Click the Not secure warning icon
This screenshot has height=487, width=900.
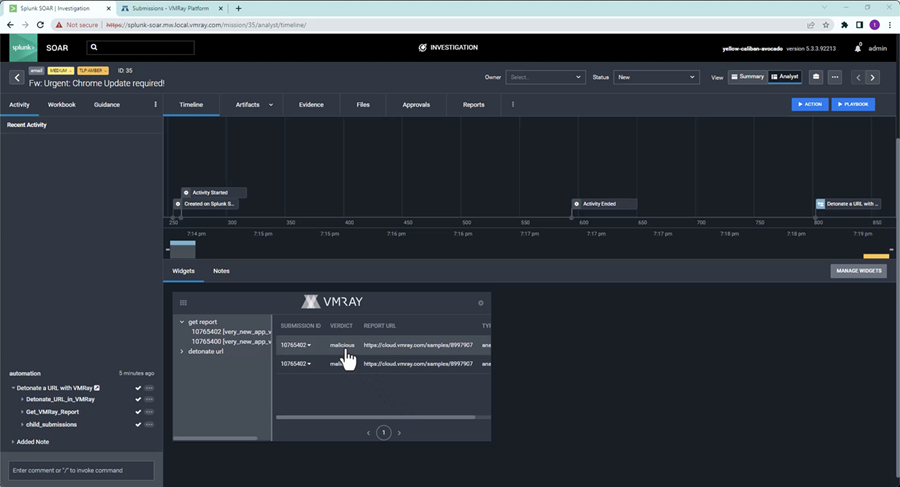click(x=59, y=25)
